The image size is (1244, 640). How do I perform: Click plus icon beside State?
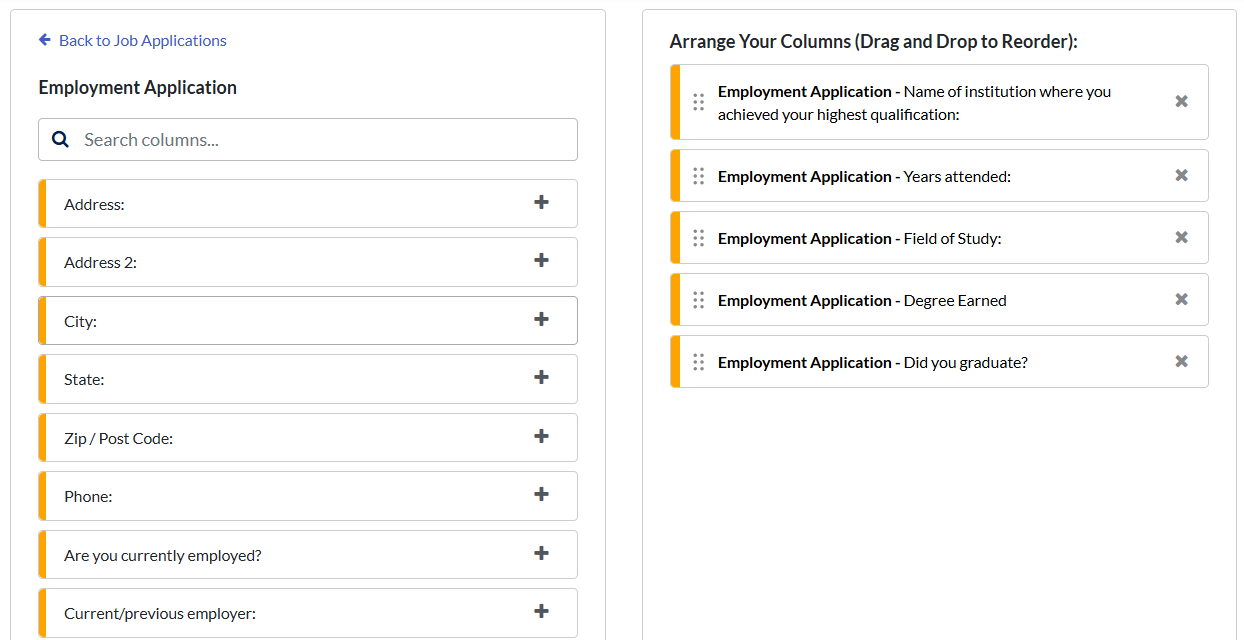[x=541, y=377]
